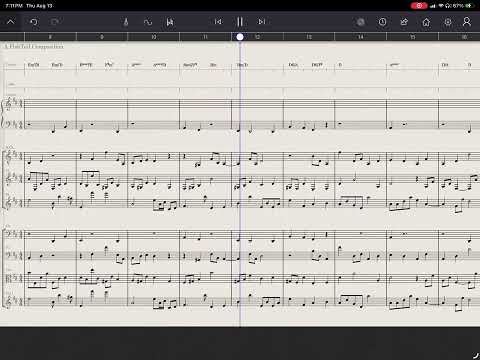This screenshot has width=480, height=360.
Task: Open the mixer panel
Action: 170,22
